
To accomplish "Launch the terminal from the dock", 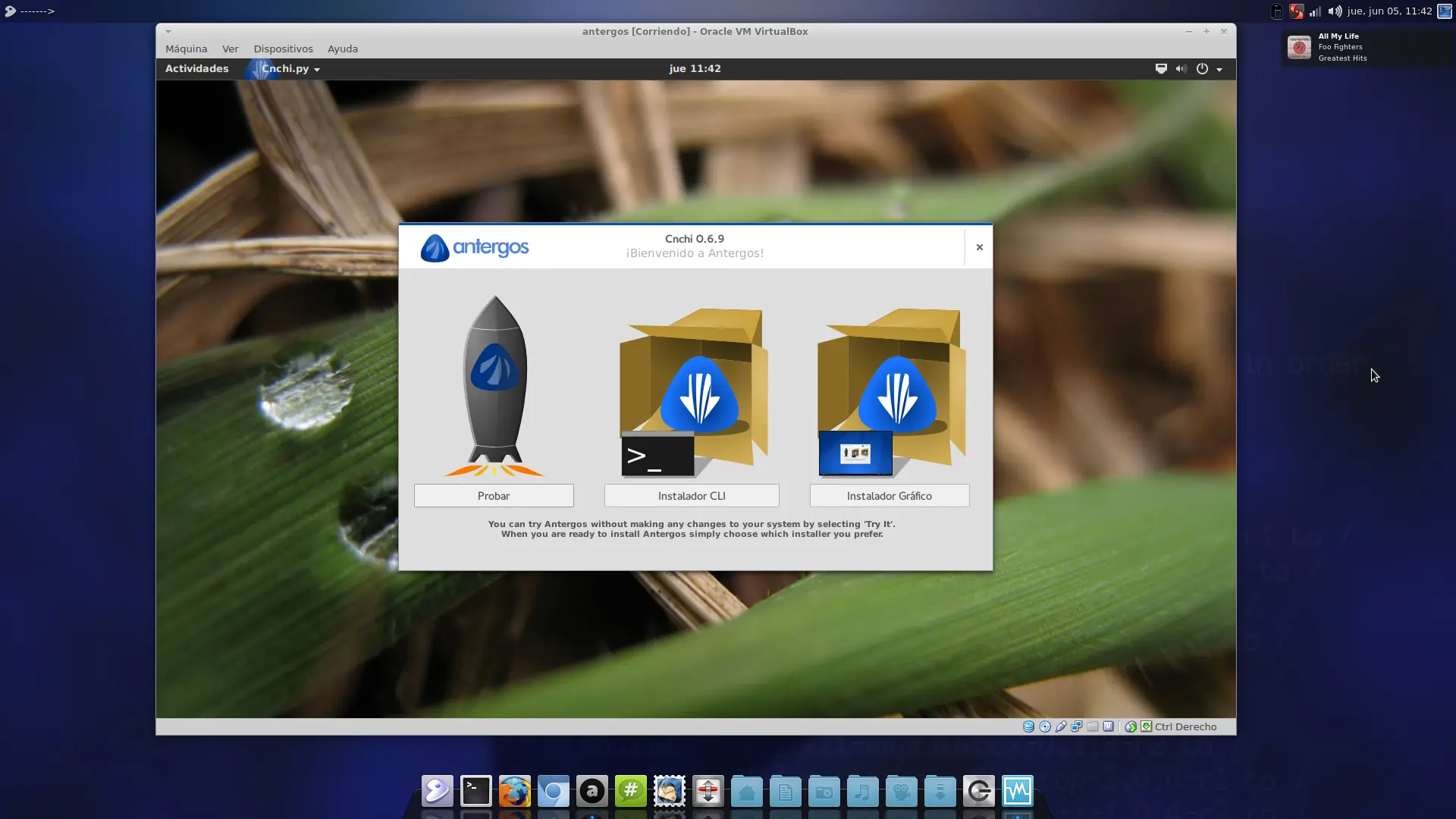I will point(476,791).
